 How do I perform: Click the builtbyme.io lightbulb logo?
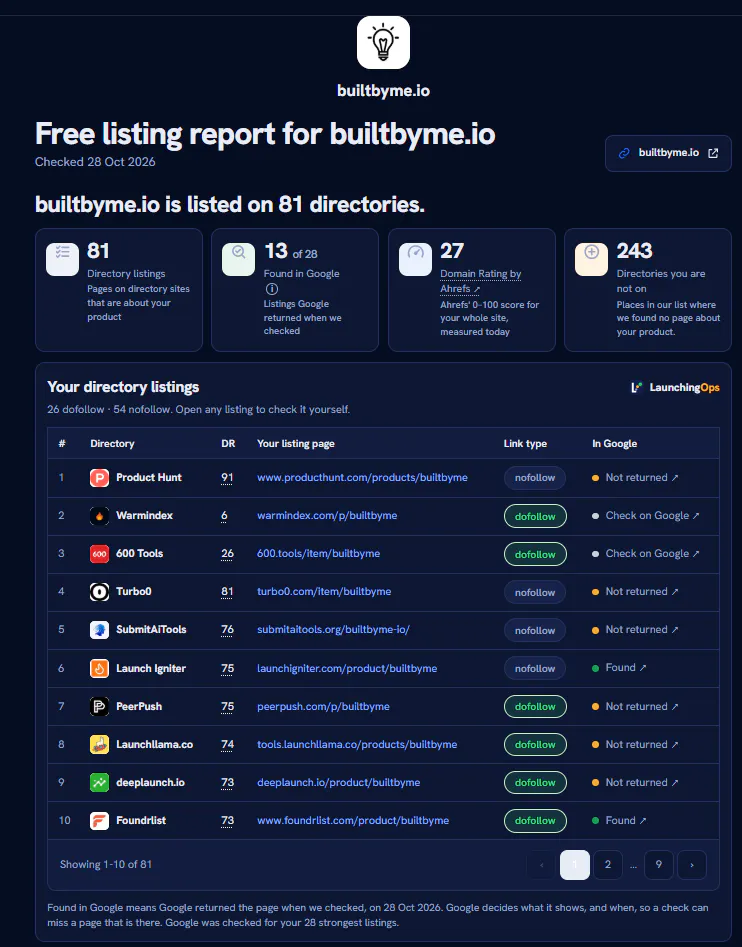(x=383, y=42)
